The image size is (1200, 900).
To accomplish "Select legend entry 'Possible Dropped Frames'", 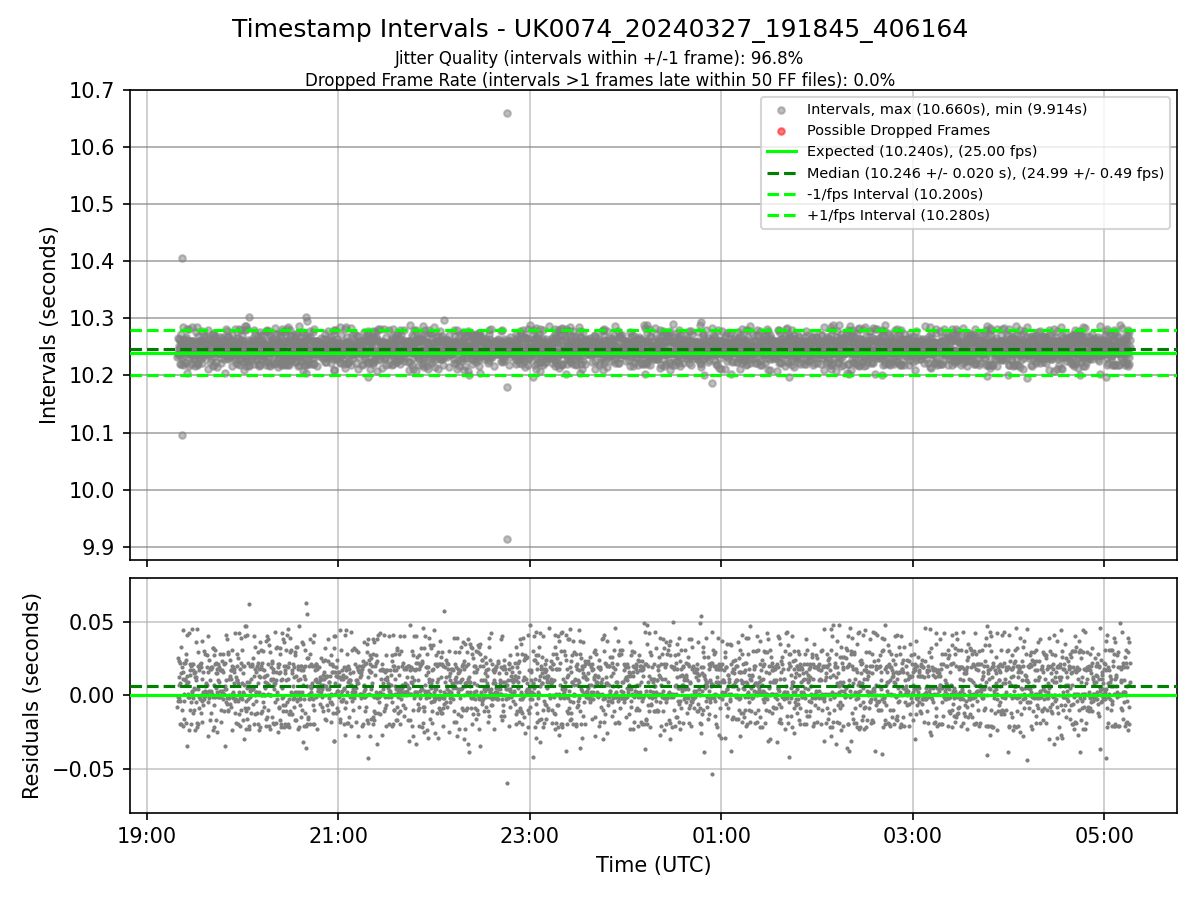I will coord(898,130).
